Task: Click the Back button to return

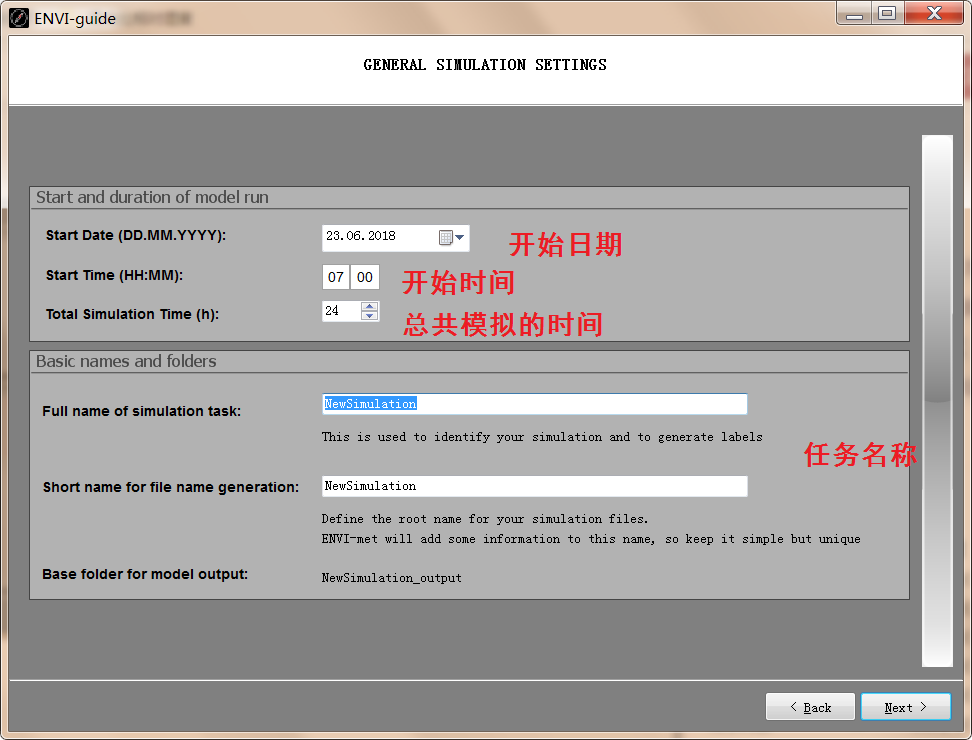Action: click(810, 706)
